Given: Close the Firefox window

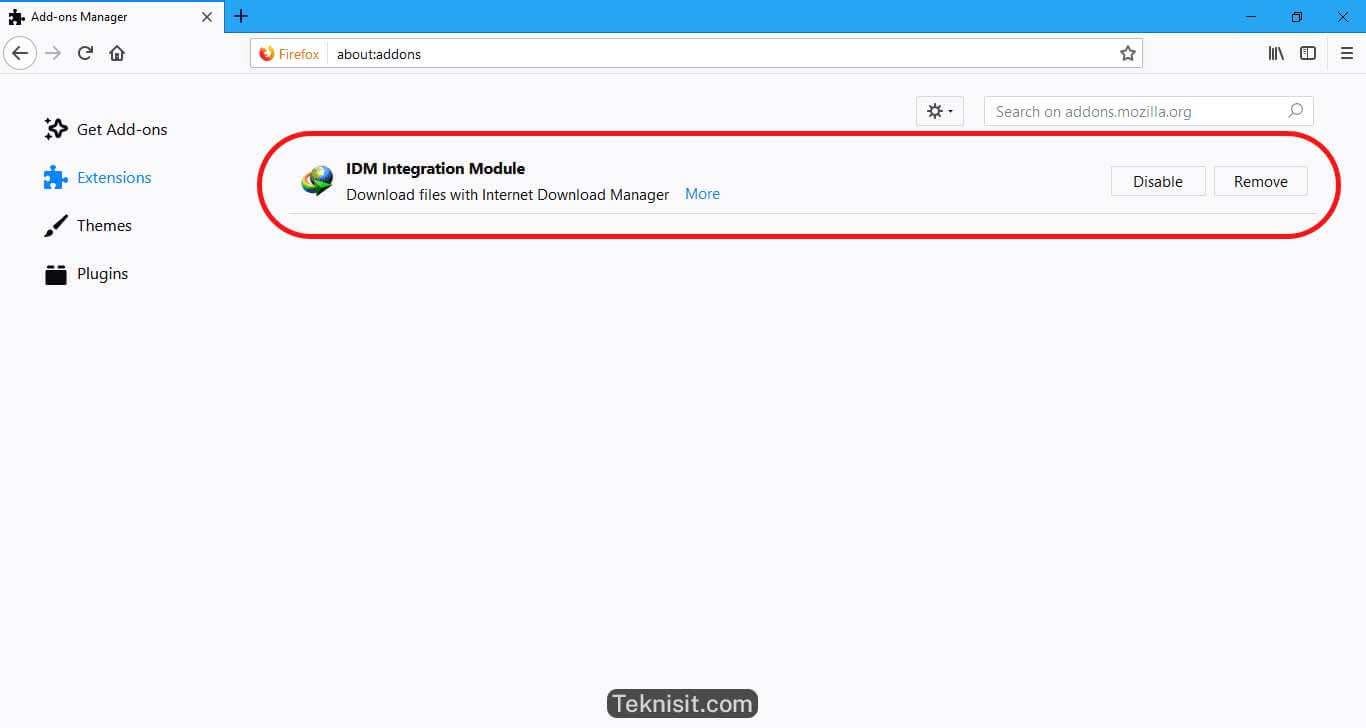Looking at the screenshot, I should (x=1343, y=16).
